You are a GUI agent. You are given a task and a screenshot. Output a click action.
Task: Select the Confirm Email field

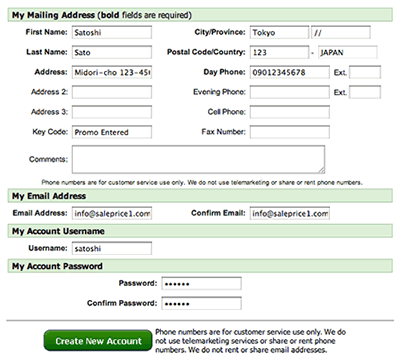[290, 213]
